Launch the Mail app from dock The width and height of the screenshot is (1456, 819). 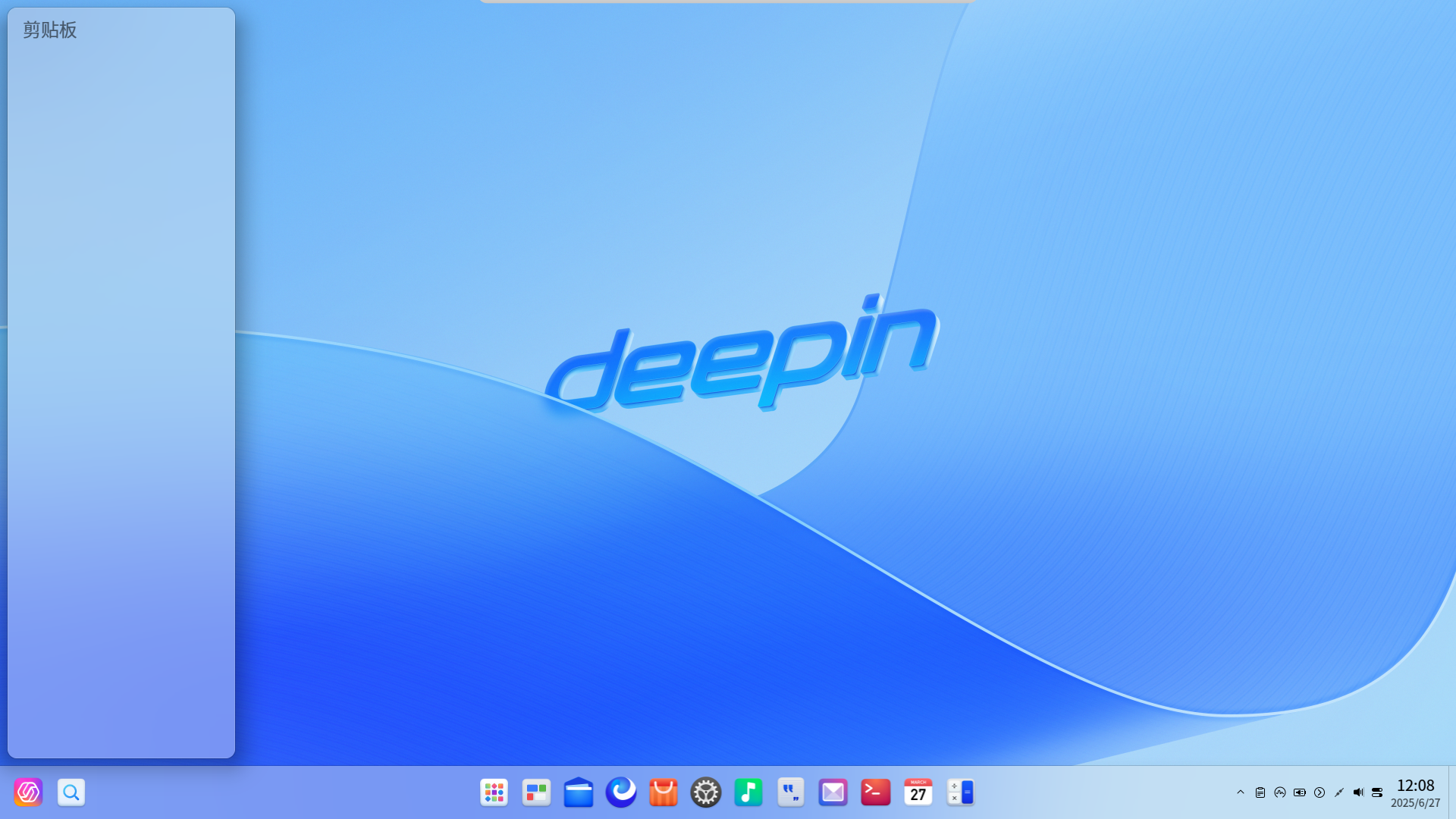pyautogui.click(x=833, y=792)
